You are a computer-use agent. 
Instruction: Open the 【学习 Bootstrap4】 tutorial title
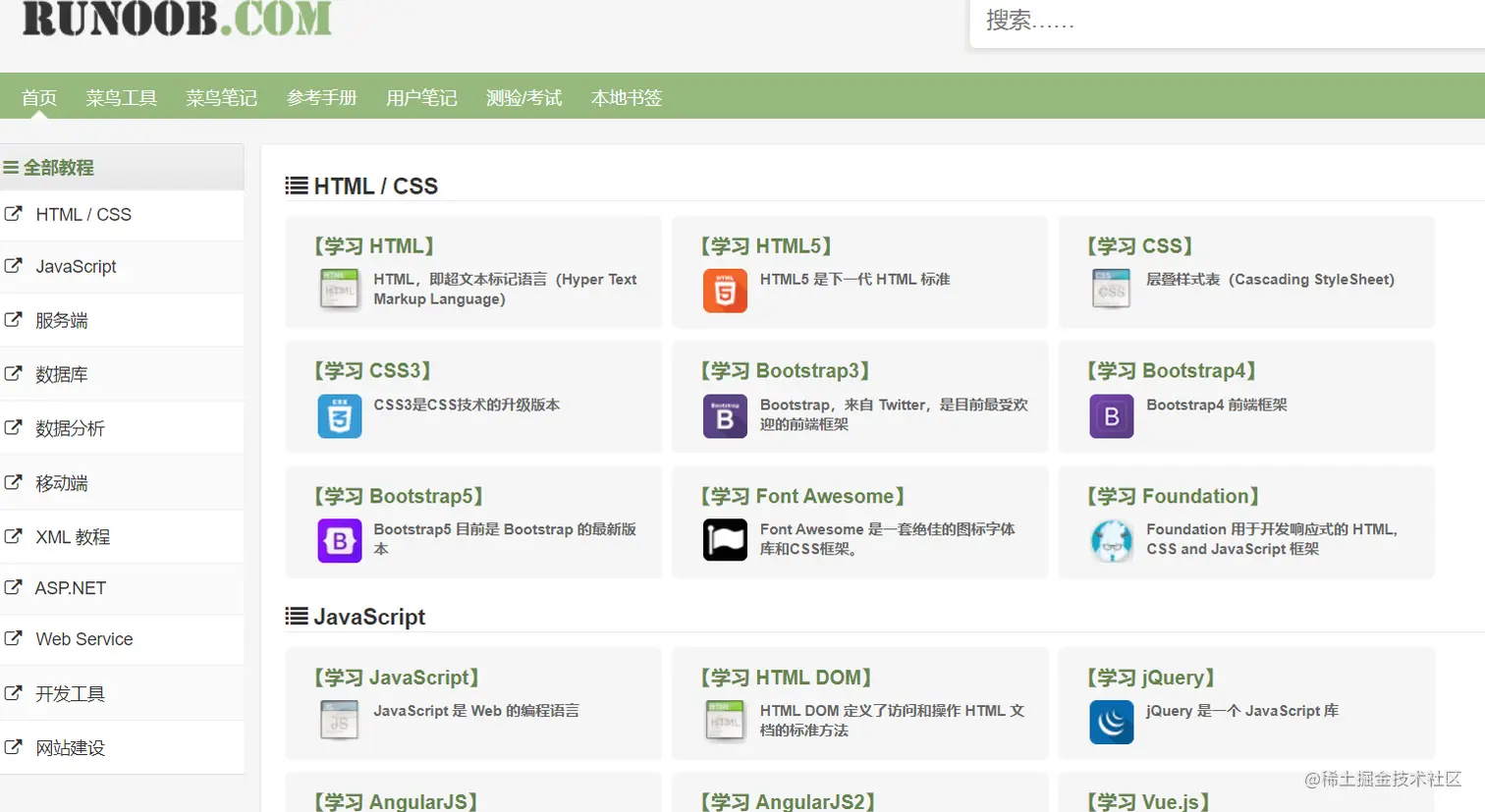tap(1172, 371)
